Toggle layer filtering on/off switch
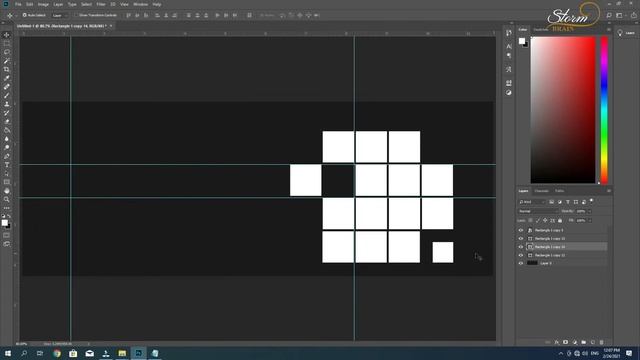Viewport: 640px width, 360px height. point(591,201)
